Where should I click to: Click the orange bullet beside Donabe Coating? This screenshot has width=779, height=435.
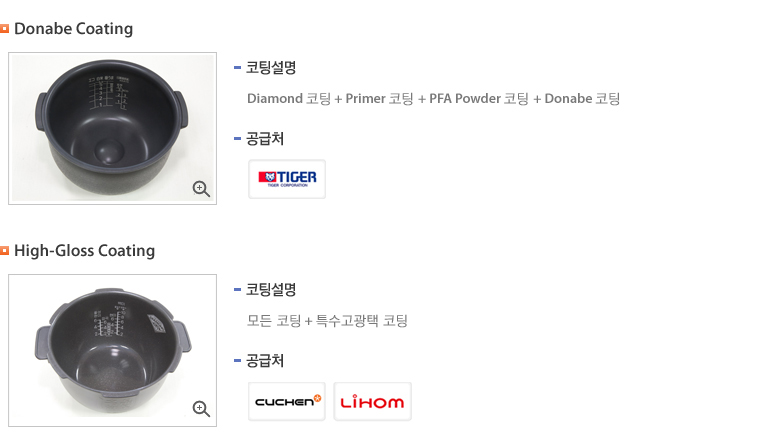5,29
